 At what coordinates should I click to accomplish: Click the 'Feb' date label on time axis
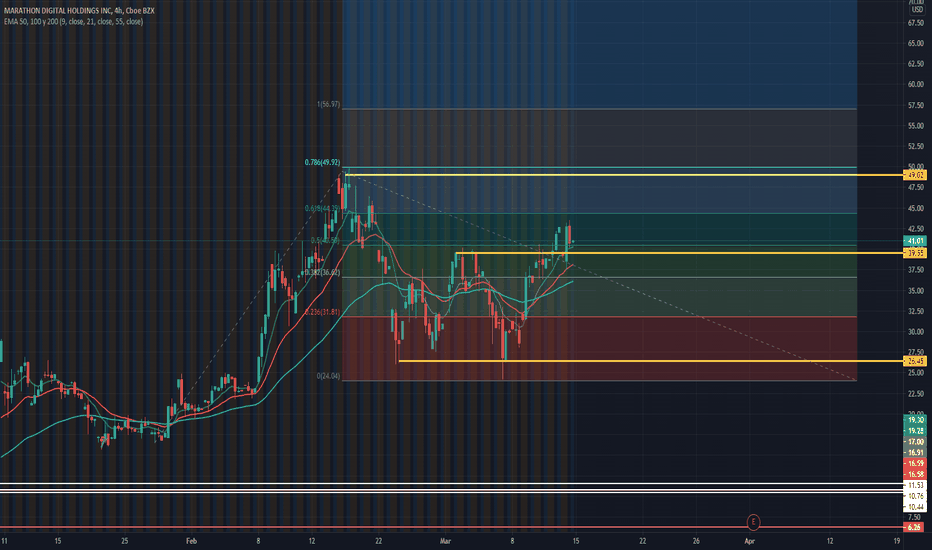coord(191,541)
